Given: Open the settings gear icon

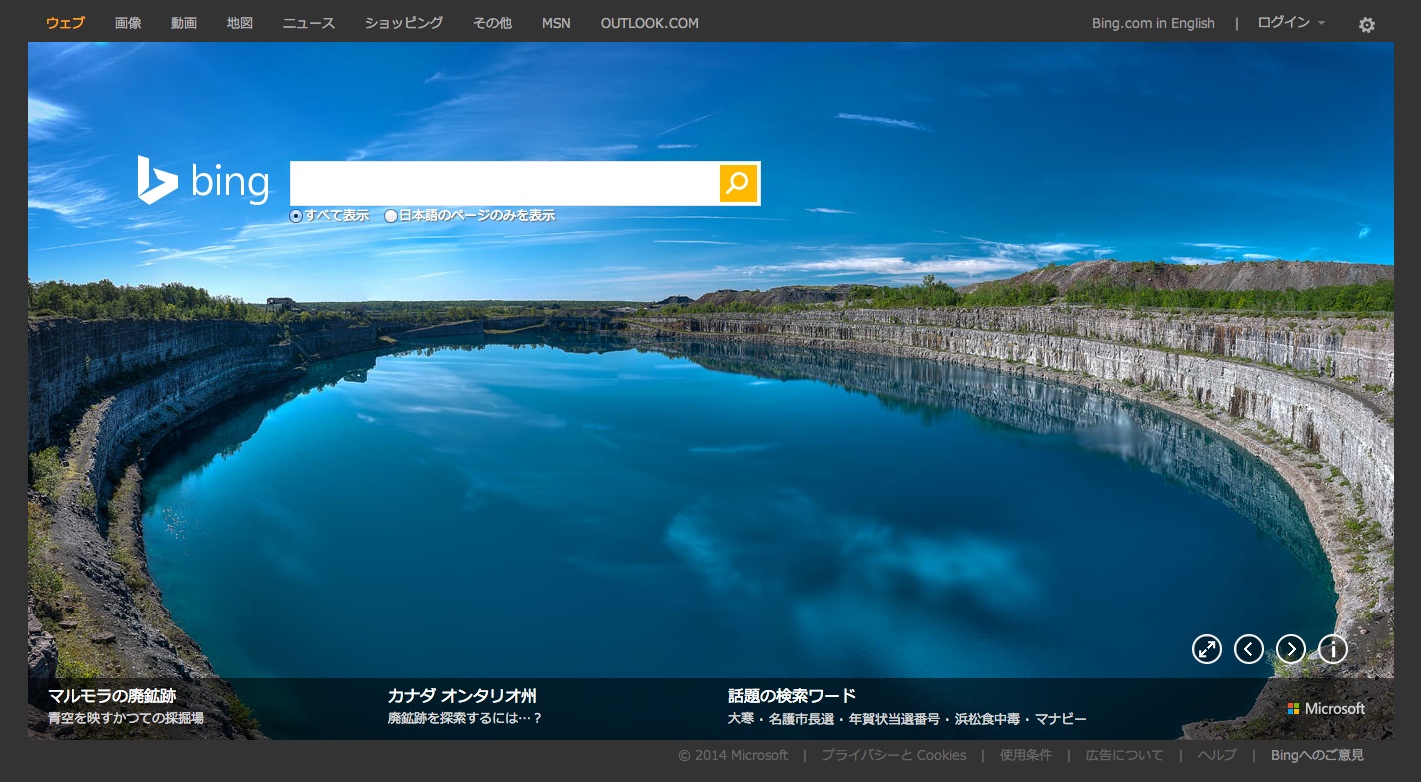Looking at the screenshot, I should pos(1366,25).
